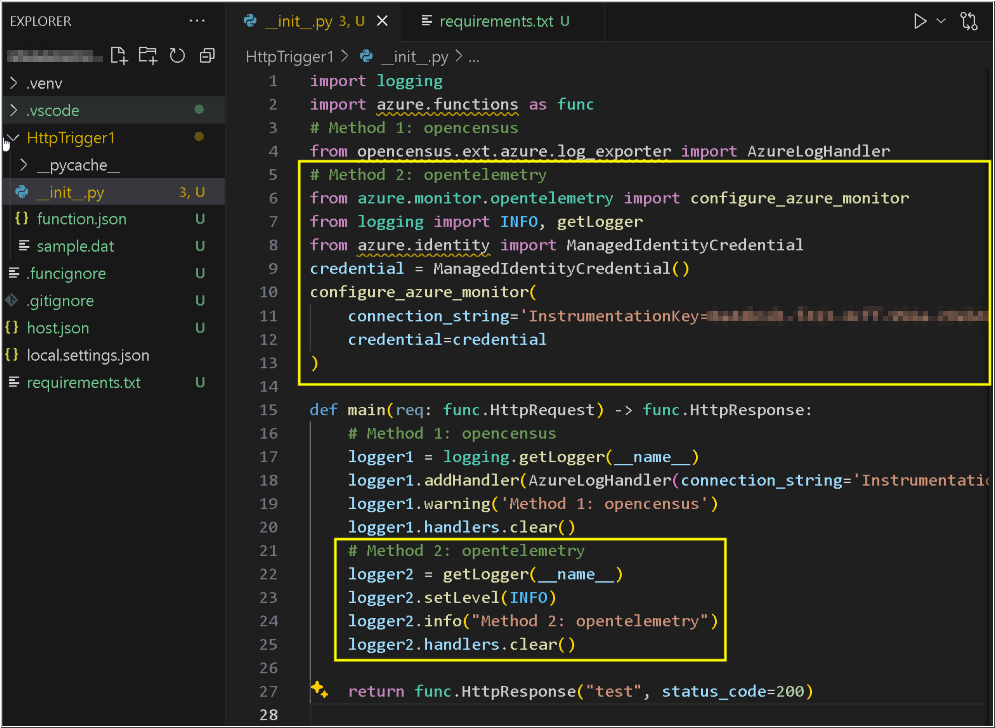
Task: Open local.settings.json in the Explorer
Action: (x=88, y=355)
